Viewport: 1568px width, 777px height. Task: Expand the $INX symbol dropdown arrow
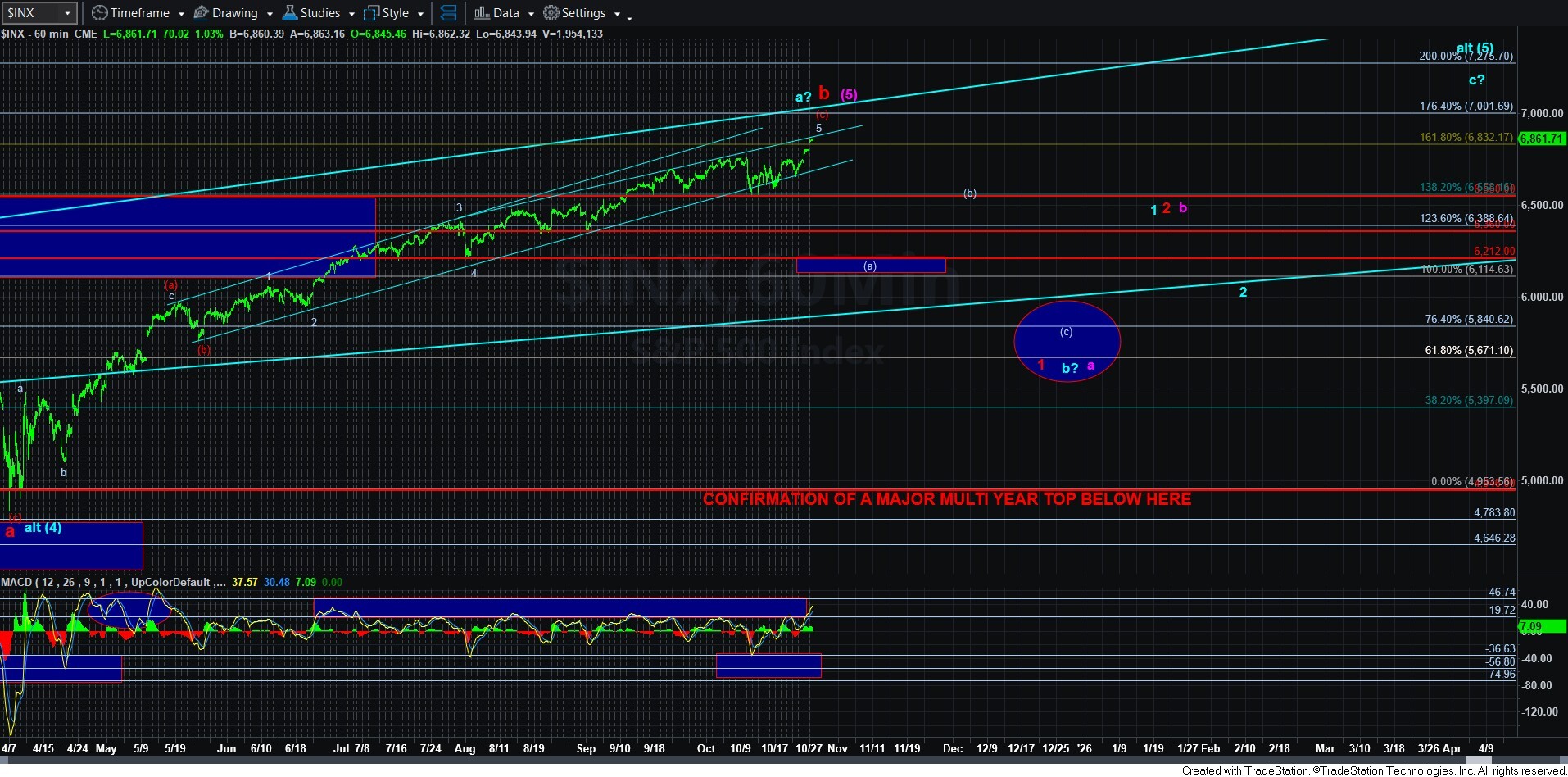[67, 13]
